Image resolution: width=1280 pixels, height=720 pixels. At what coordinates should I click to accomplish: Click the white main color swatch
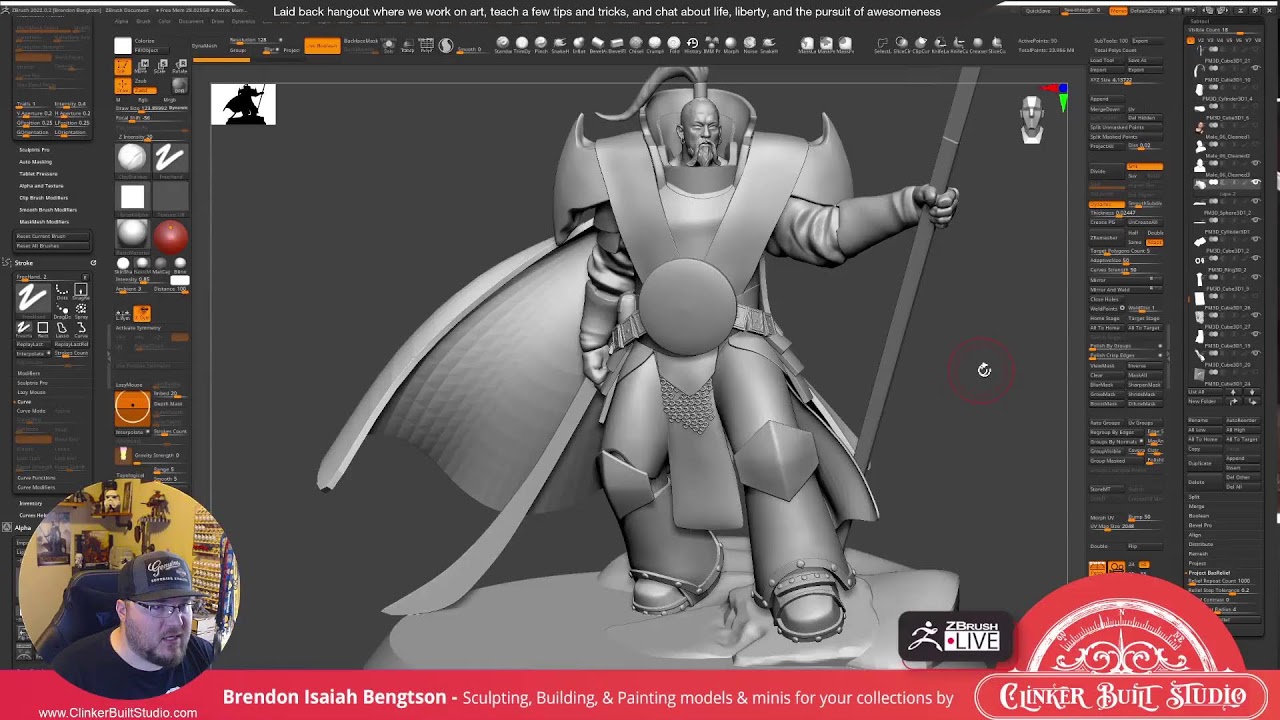123,45
